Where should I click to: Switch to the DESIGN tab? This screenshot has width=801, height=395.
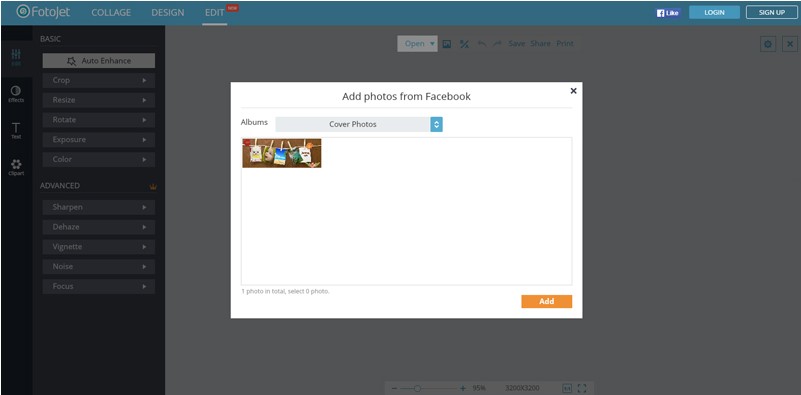tap(168, 13)
